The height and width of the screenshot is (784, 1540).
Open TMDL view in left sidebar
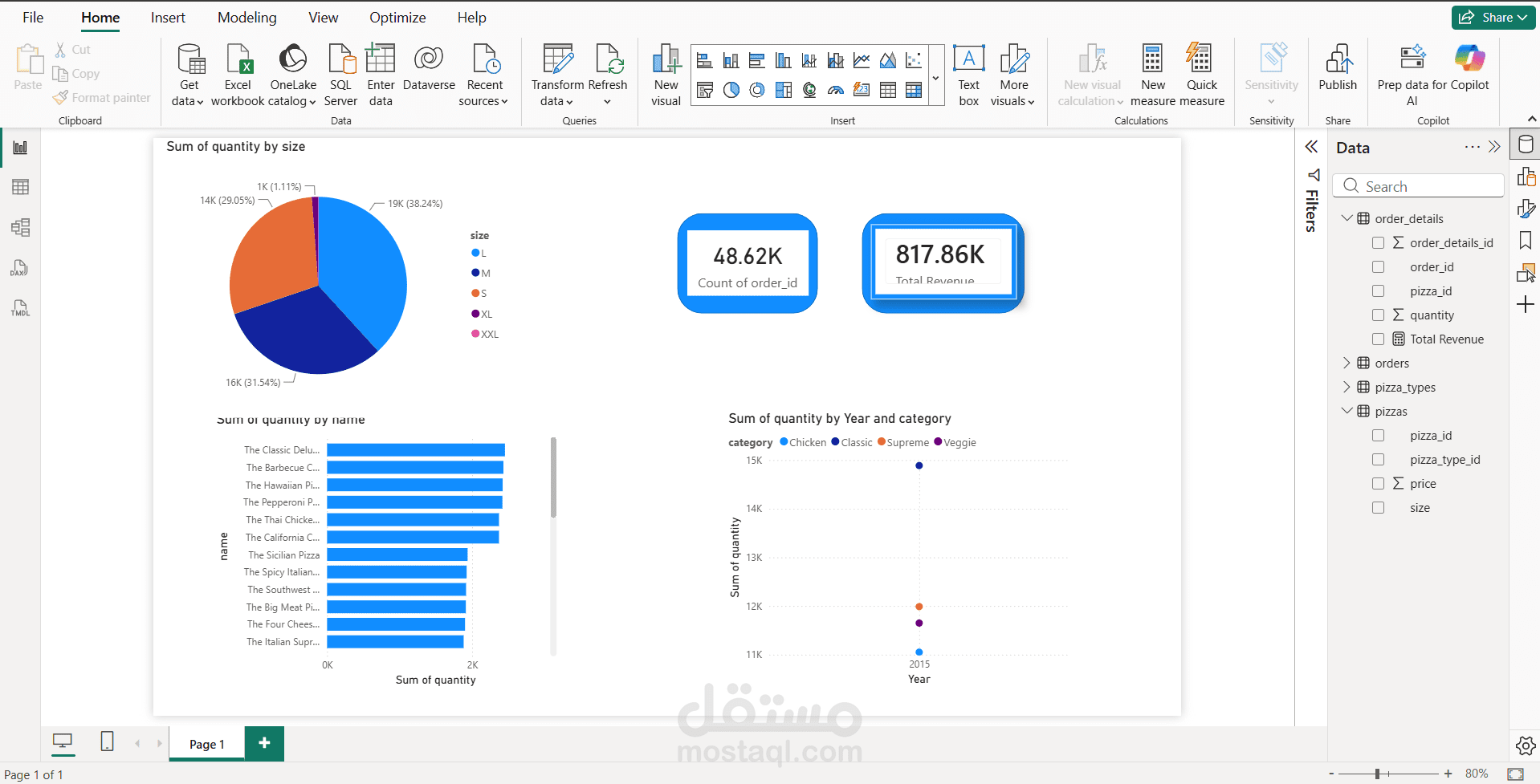point(20,307)
